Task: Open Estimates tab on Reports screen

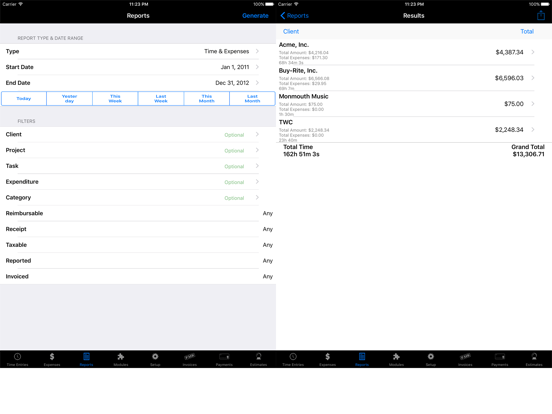Action: click(x=258, y=359)
